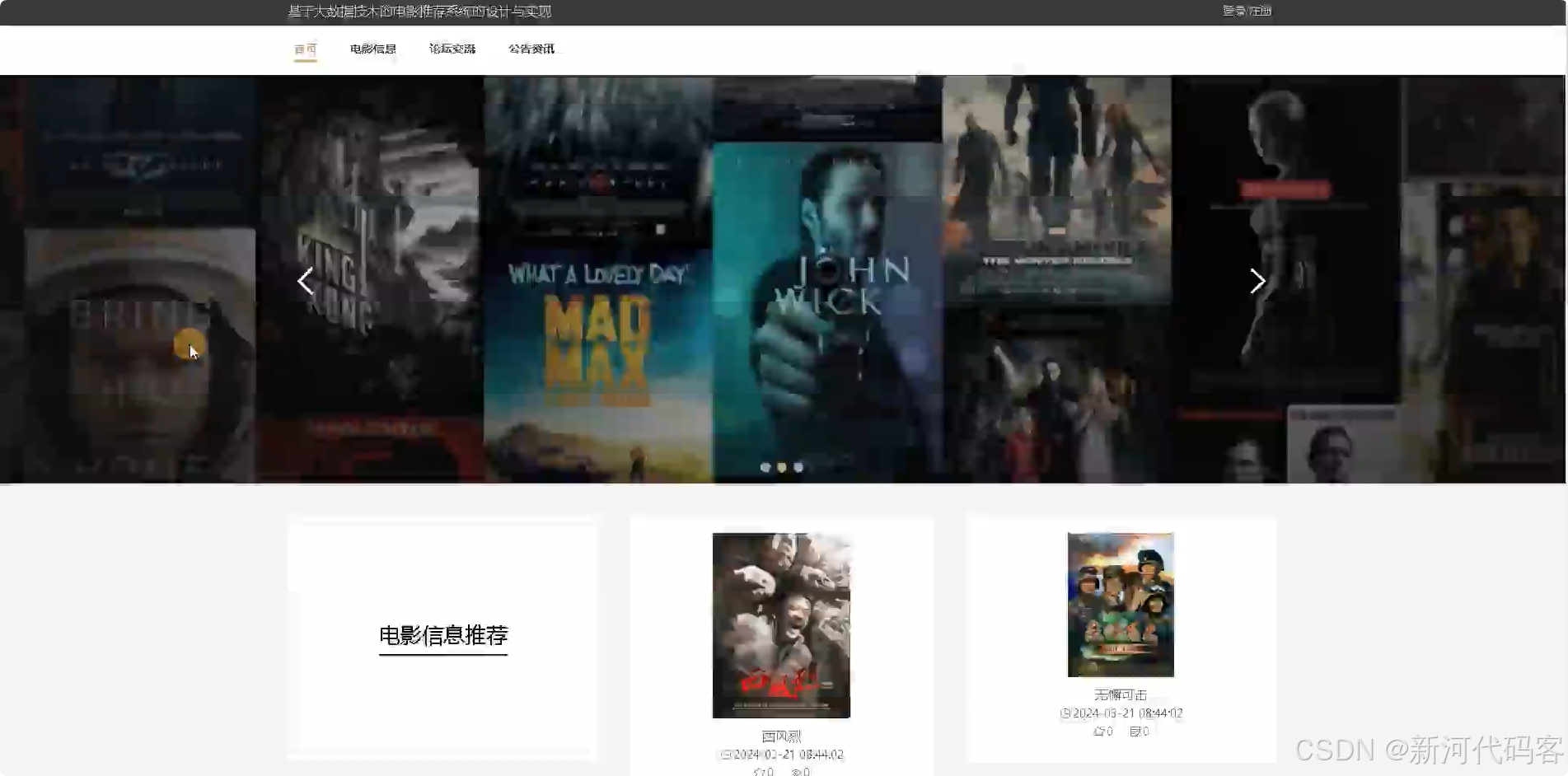This screenshot has height=776, width=1568.
Task: Open the 论坛交流 navigation tab
Action: tap(452, 49)
